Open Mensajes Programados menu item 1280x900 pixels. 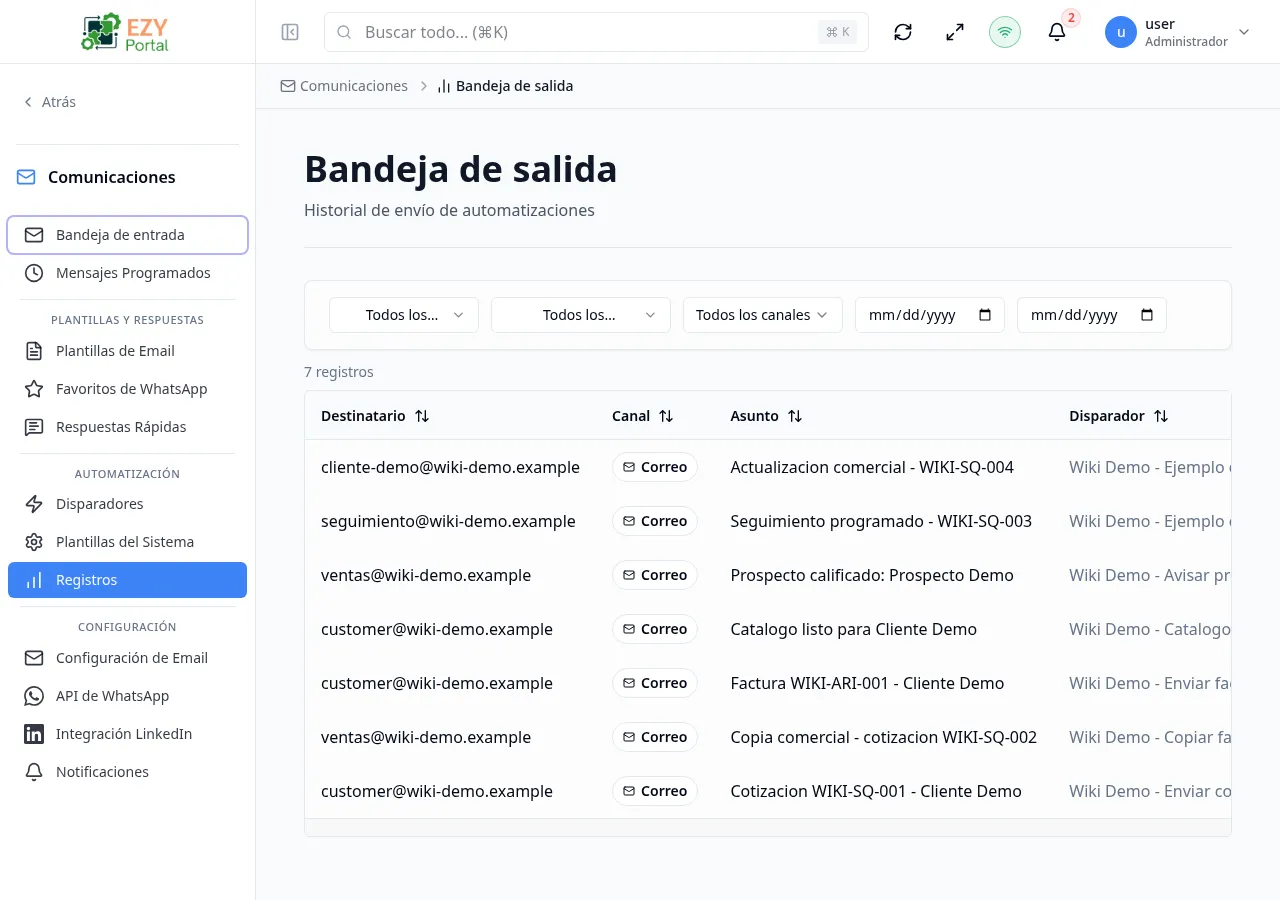click(127, 273)
